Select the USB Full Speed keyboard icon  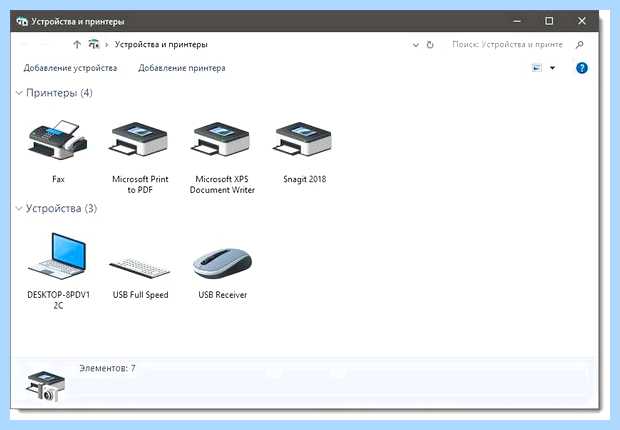[140, 268]
